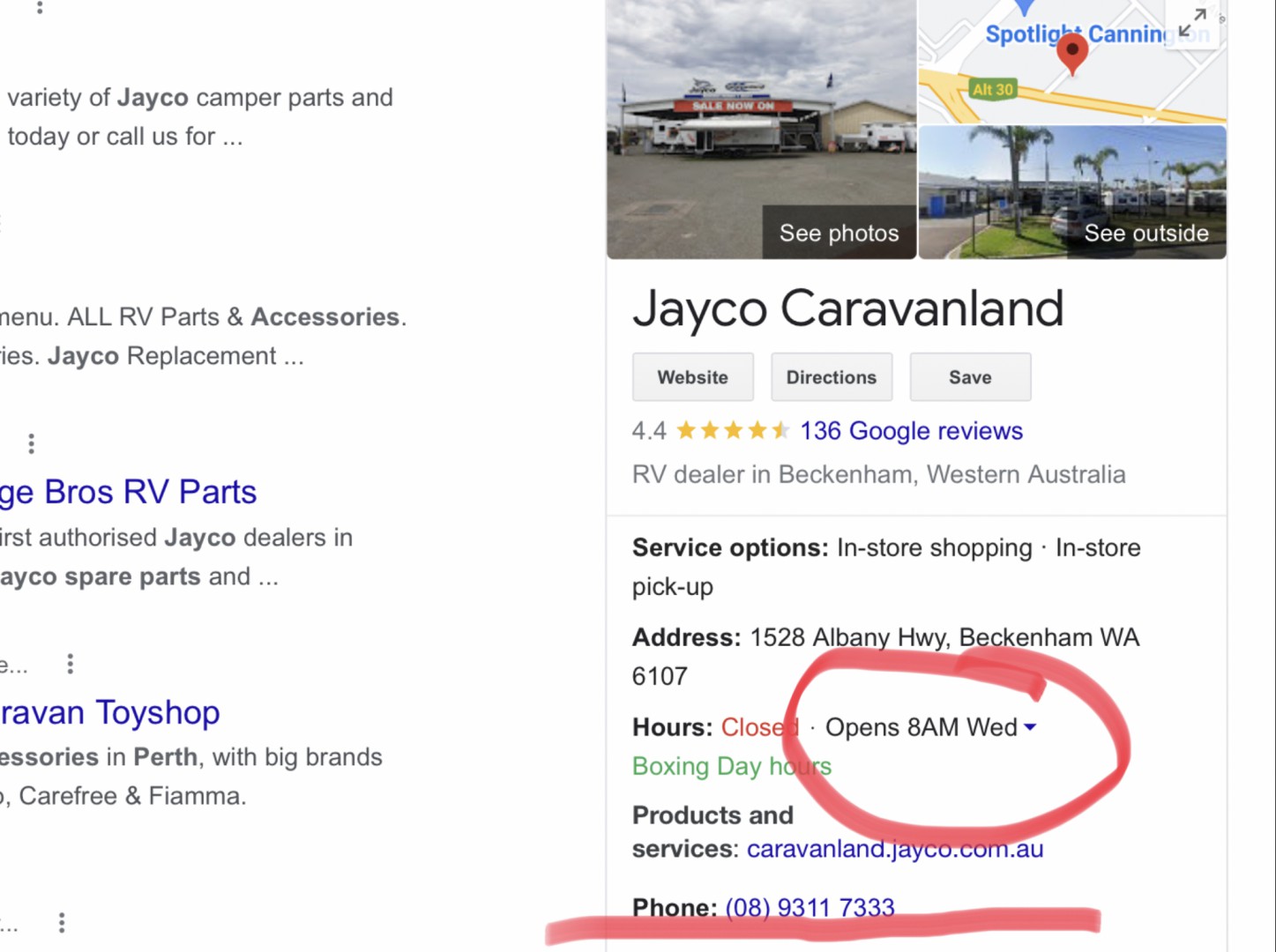Call the phone number (08) 9311 7333
Viewport: 1276px width, 952px height.
click(810, 907)
